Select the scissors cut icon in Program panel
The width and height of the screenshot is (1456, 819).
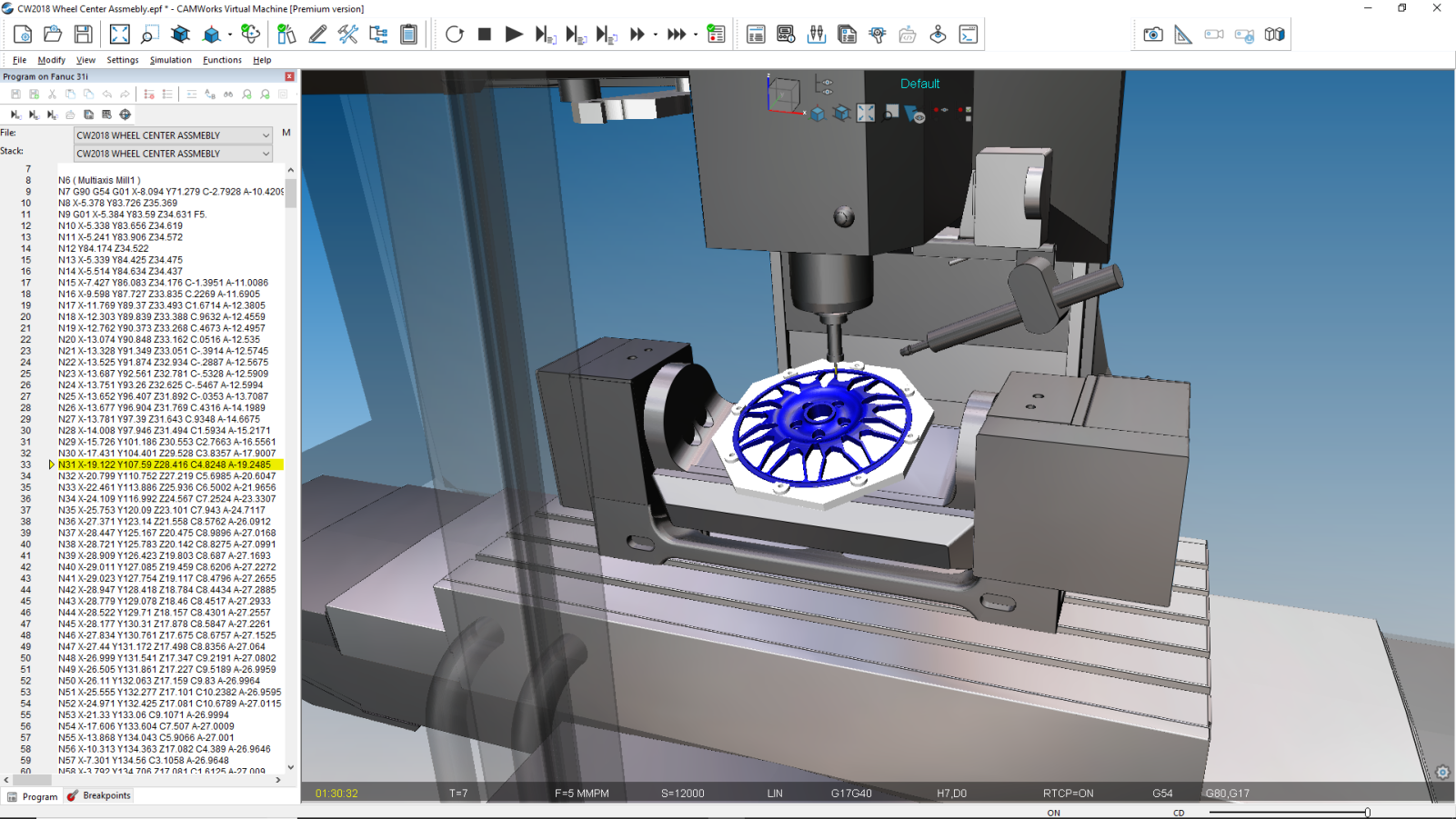53,94
